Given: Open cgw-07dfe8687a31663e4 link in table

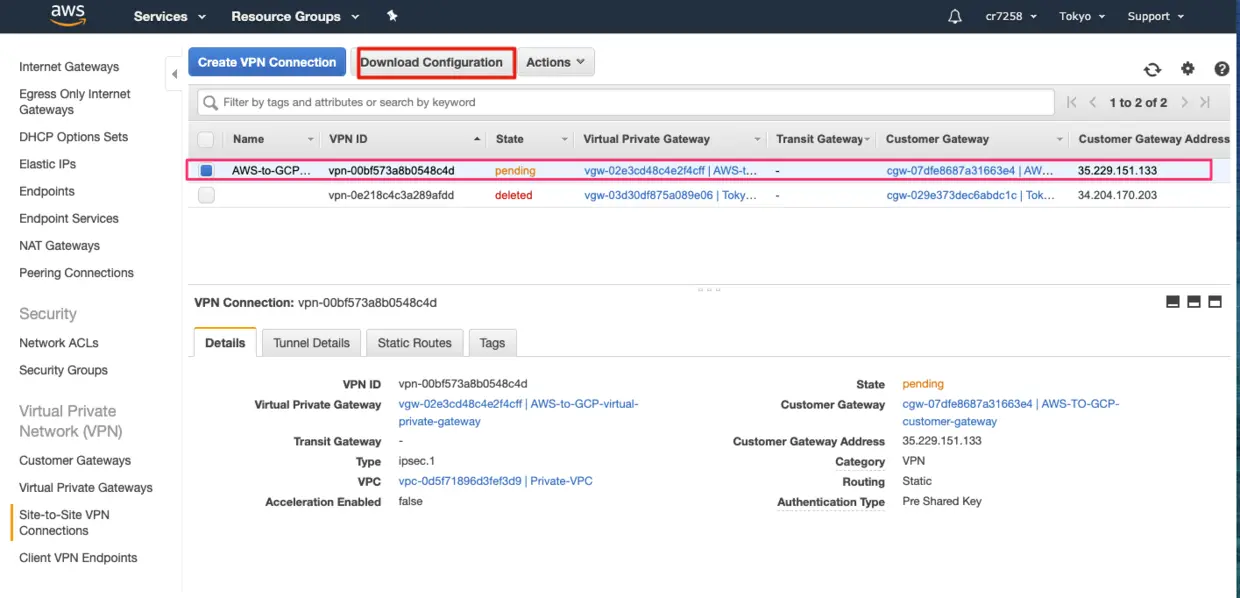Looking at the screenshot, I should pos(970,171).
